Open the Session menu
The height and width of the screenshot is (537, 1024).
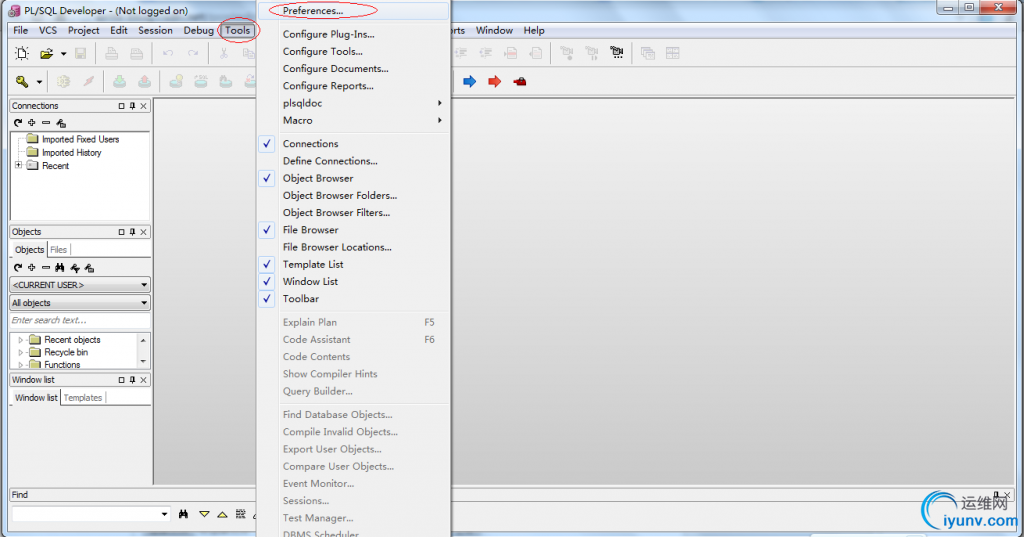[x=155, y=31]
